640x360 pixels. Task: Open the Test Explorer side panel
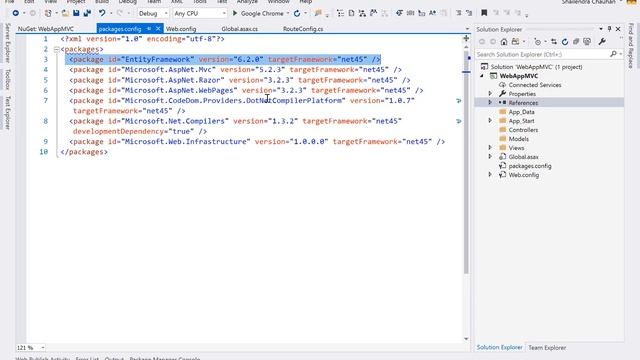coord(7,113)
